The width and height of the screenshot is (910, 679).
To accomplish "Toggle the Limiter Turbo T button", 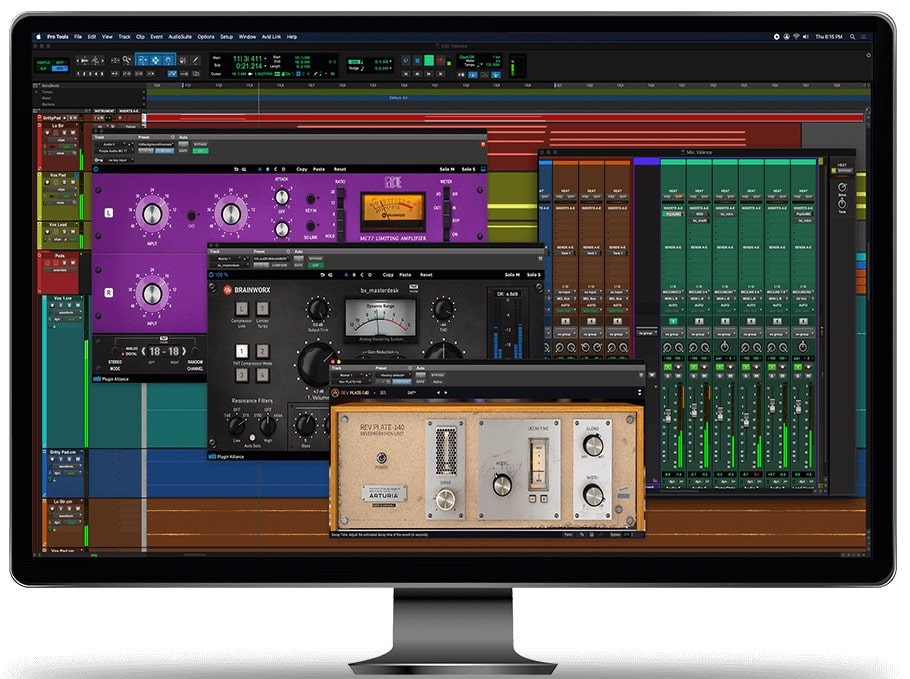I will (x=262, y=309).
